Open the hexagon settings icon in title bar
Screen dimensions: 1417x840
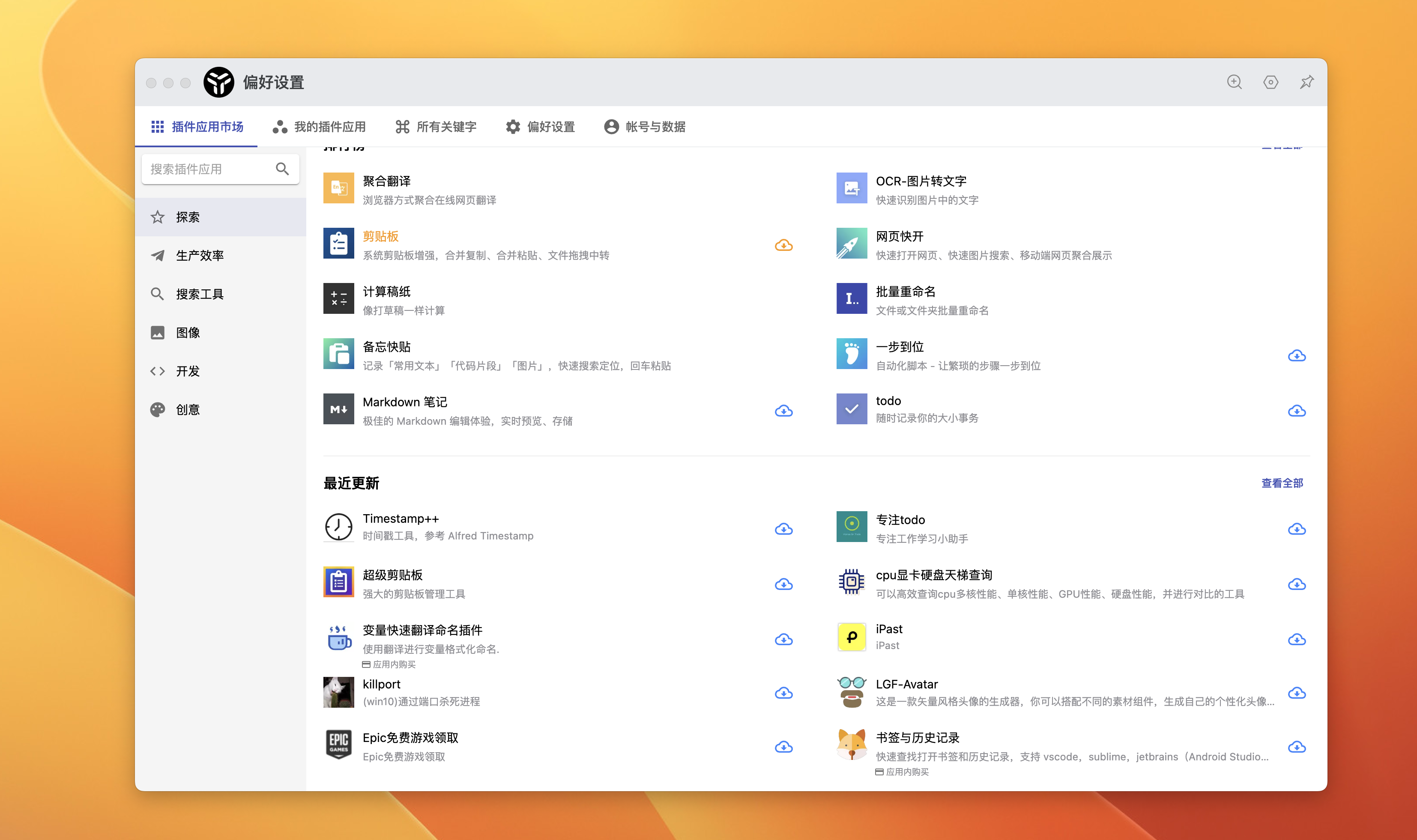coord(1271,82)
